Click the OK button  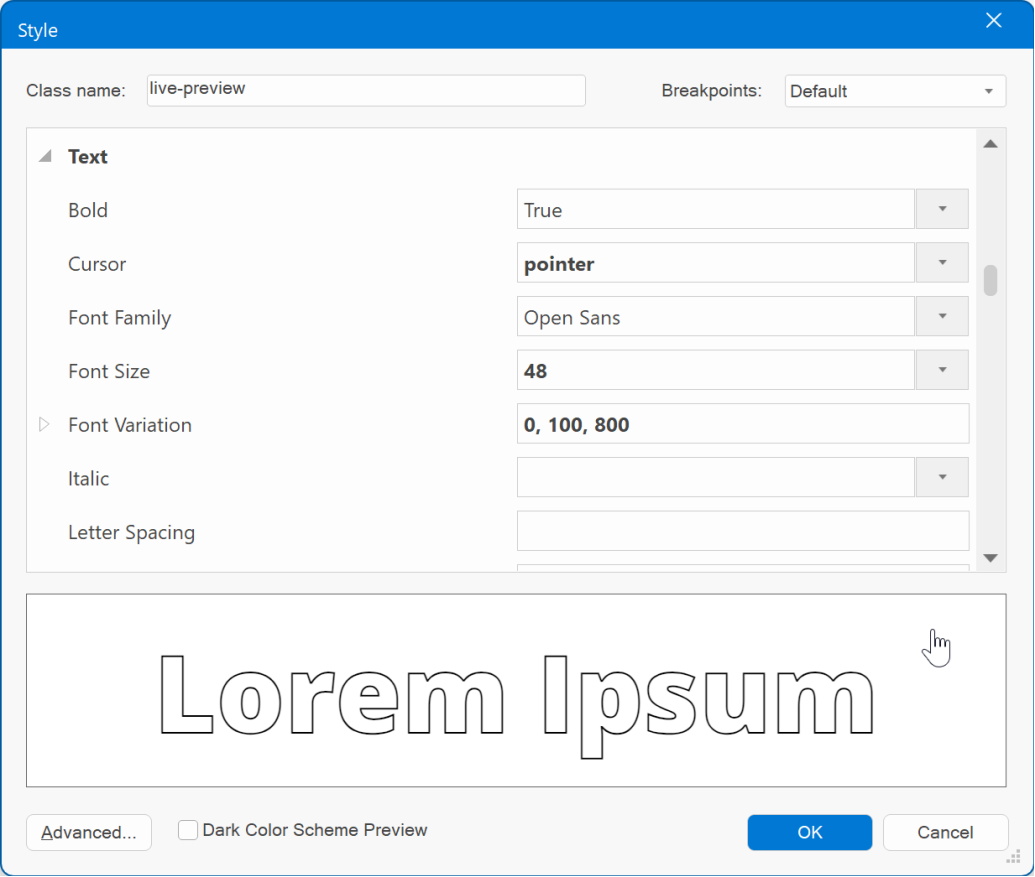click(x=809, y=832)
